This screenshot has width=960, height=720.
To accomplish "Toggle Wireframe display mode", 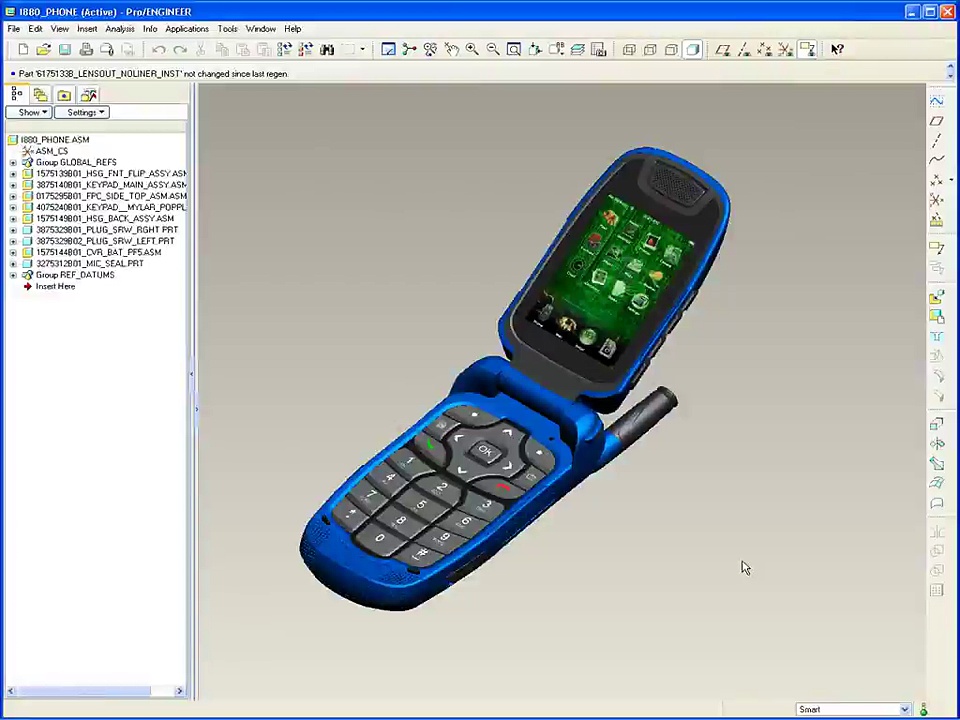I will (629, 49).
